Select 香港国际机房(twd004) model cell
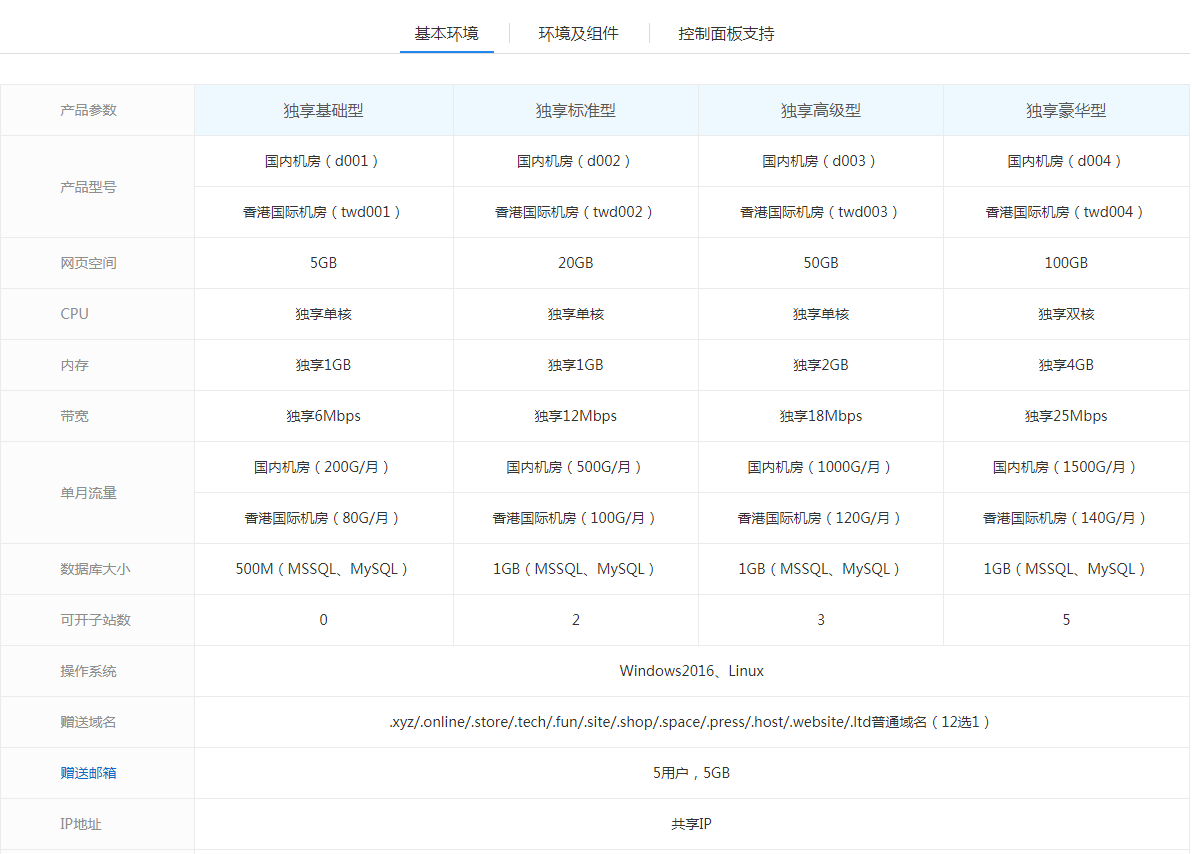The image size is (1192, 854). point(1065,212)
